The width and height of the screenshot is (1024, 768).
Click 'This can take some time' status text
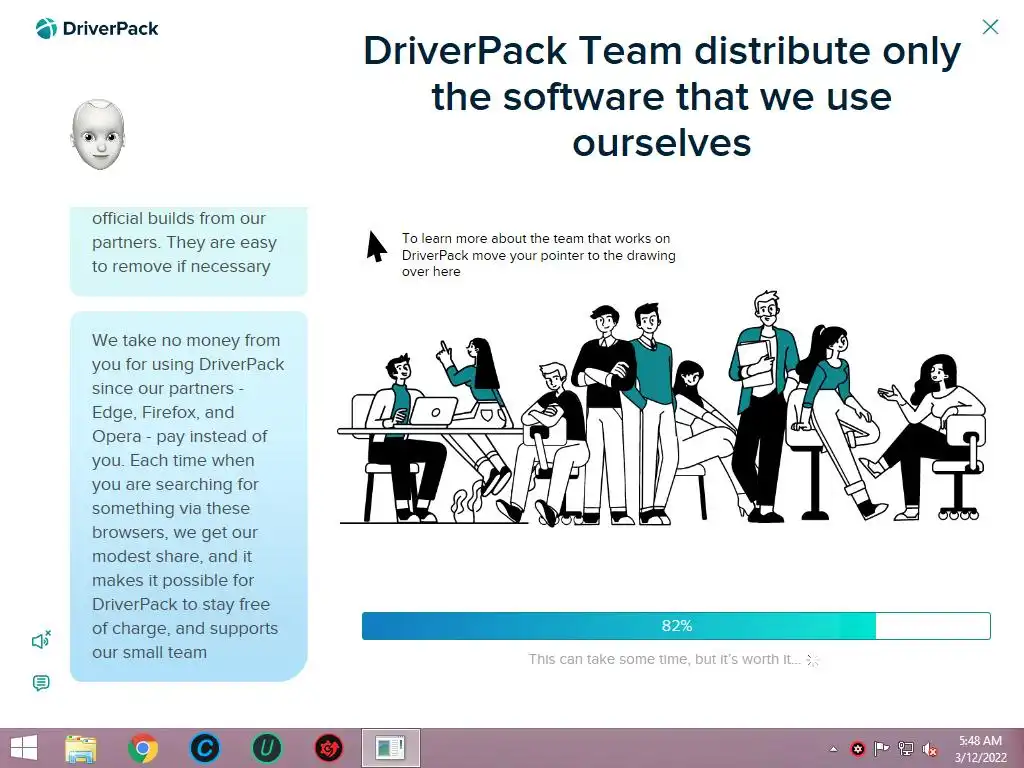(664, 659)
